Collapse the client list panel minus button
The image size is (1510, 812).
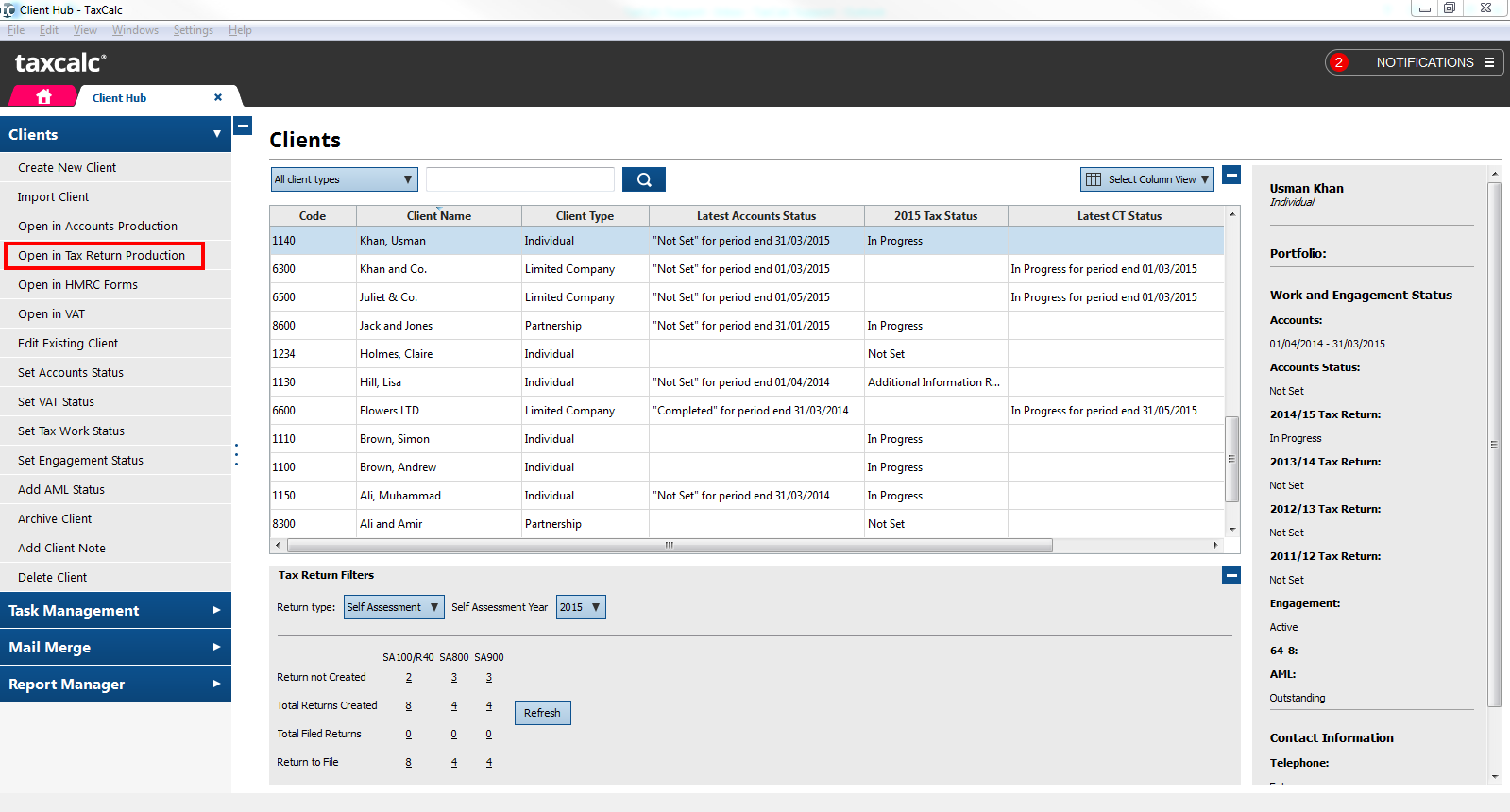tap(1231, 175)
